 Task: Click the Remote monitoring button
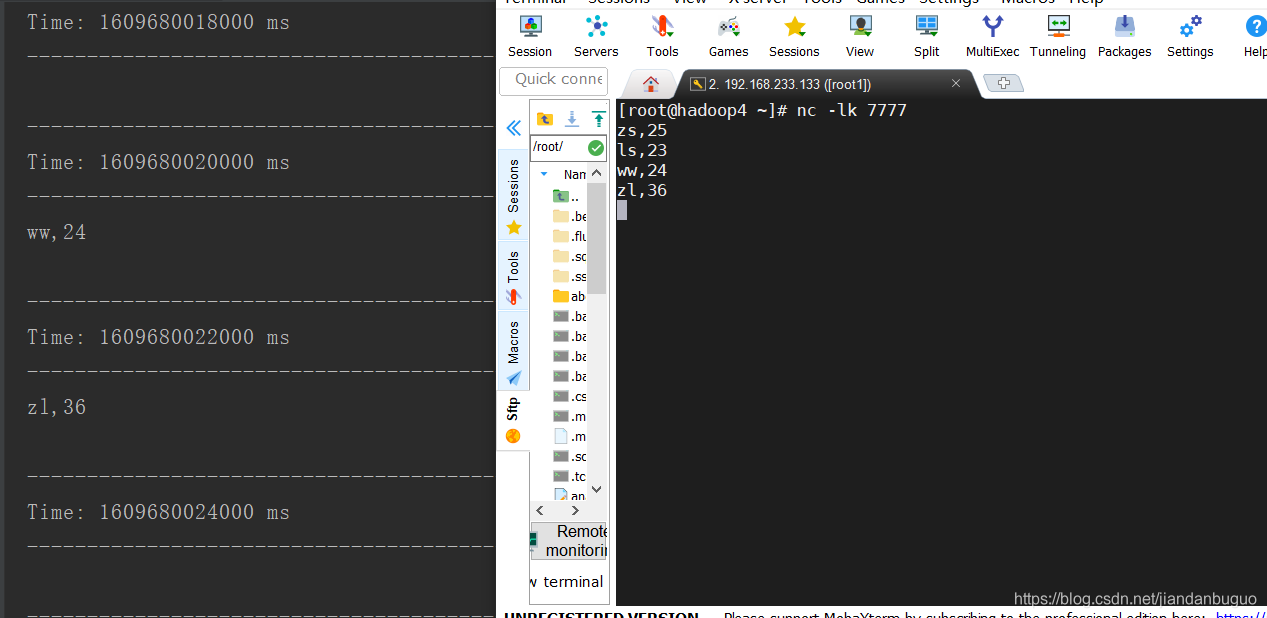pyautogui.click(x=569, y=541)
